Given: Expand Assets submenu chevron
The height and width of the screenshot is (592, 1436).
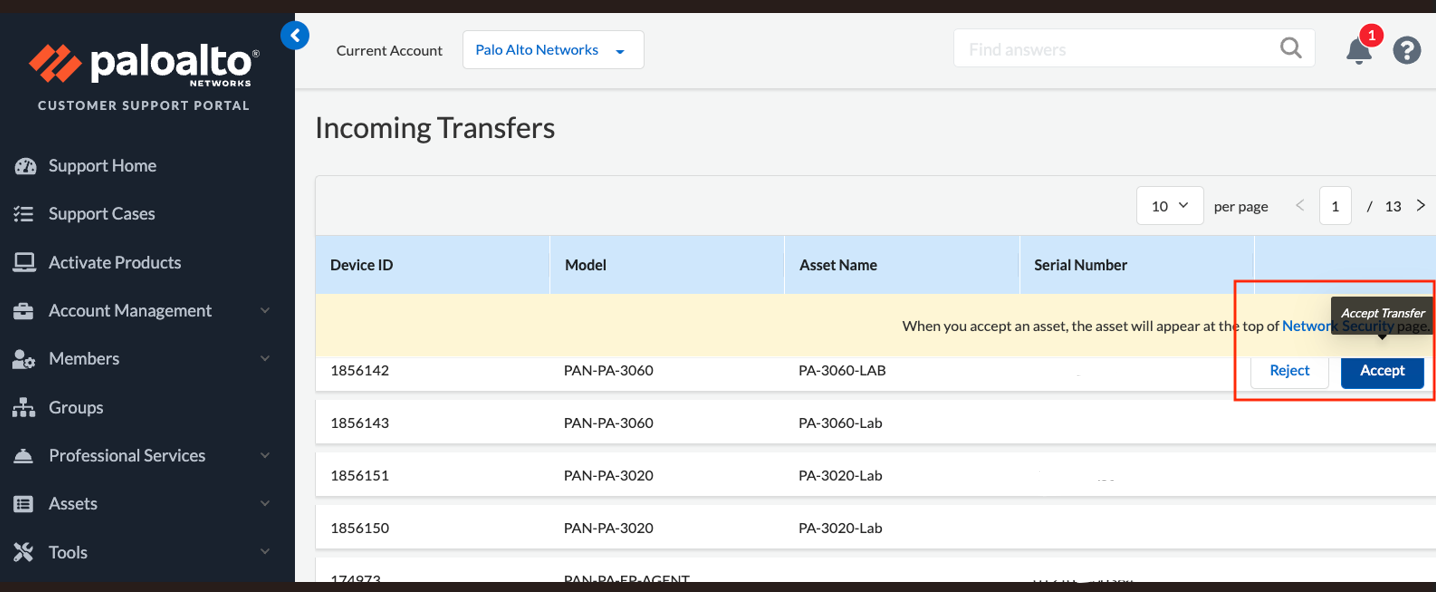Looking at the screenshot, I should coord(265,504).
